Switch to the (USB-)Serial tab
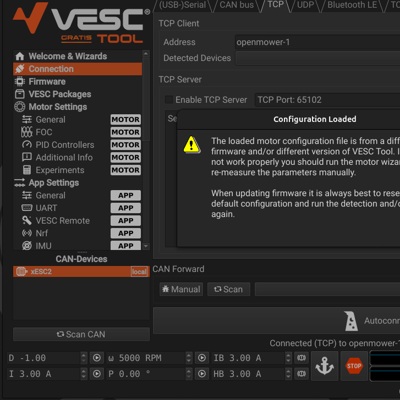 tap(182, 5)
